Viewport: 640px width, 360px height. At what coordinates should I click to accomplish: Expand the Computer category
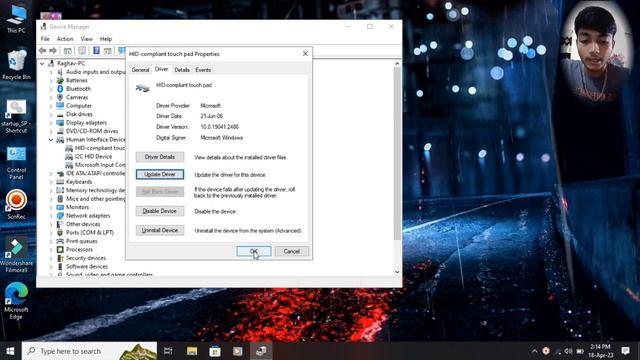[51, 106]
